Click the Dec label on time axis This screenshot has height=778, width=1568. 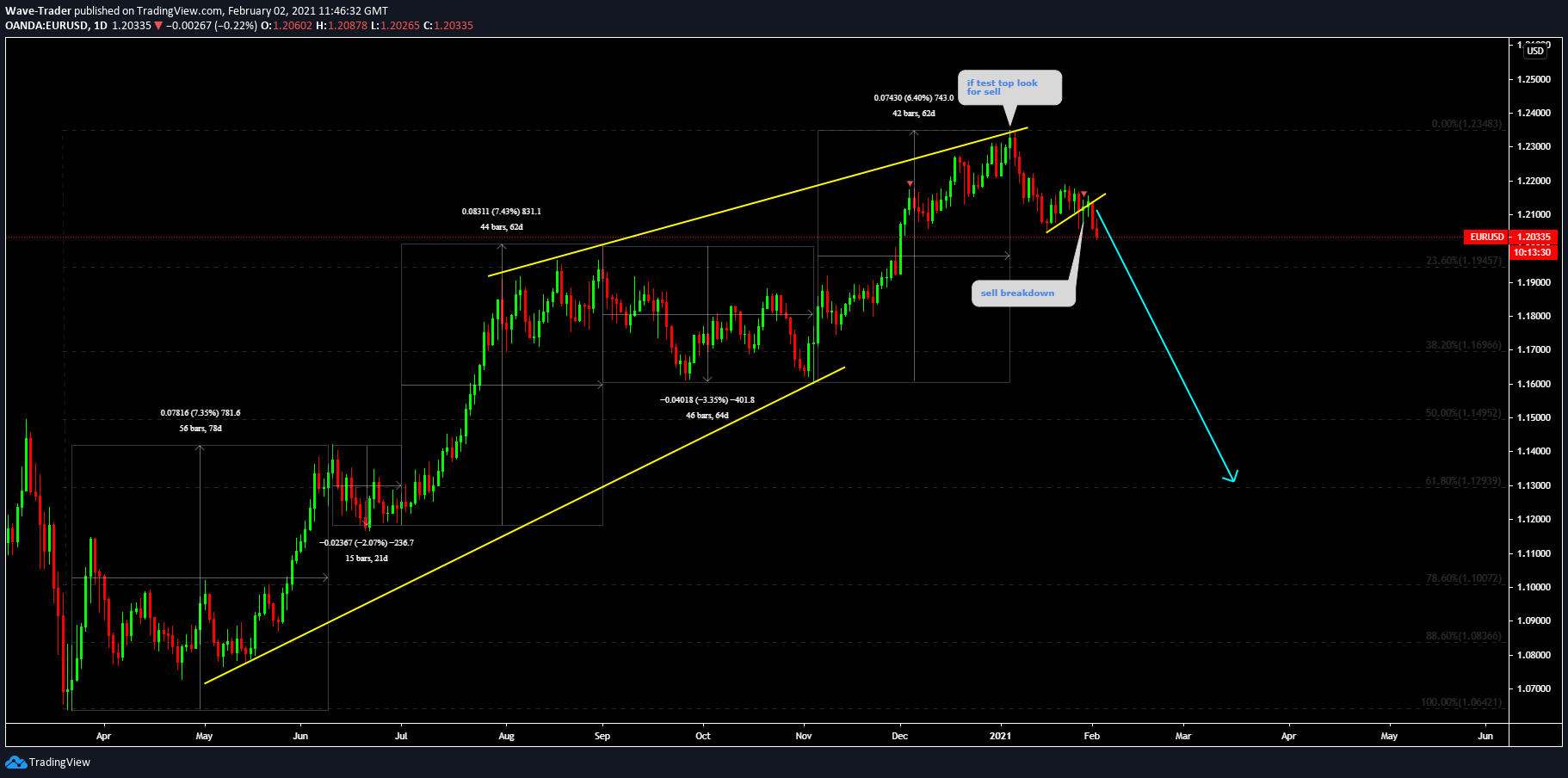[899, 736]
